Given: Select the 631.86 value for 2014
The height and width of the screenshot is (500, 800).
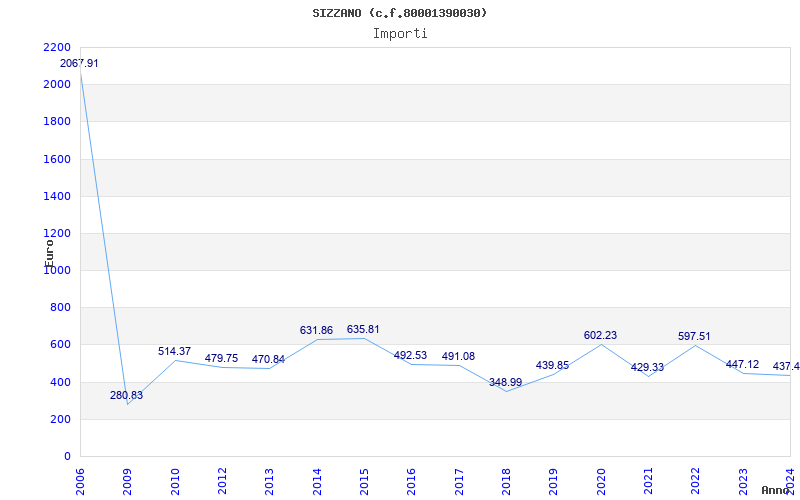Looking at the screenshot, I should [x=316, y=331].
